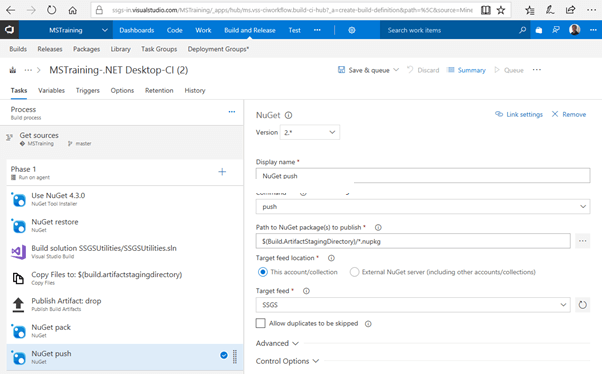Viewport: 602px width, 374px height.
Task: Select External NuGet server radio option
Action: pos(354,272)
